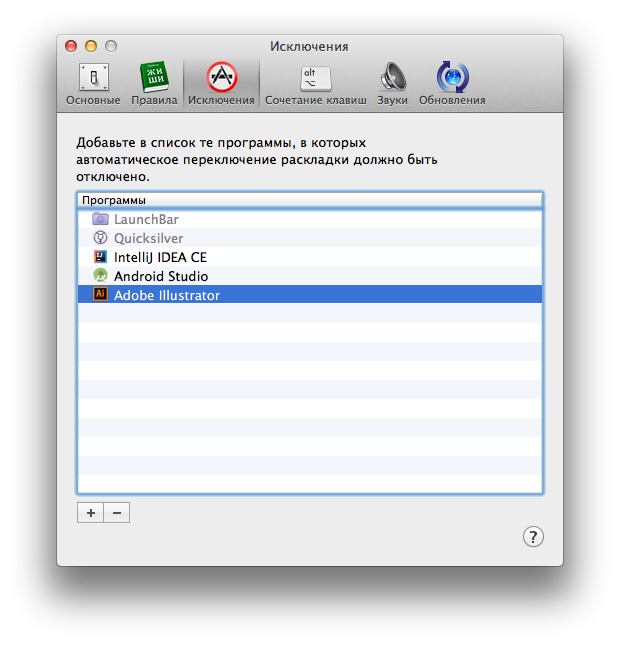Select the Quicksilver row text
This screenshot has height=645, width=620.
pos(149,239)
